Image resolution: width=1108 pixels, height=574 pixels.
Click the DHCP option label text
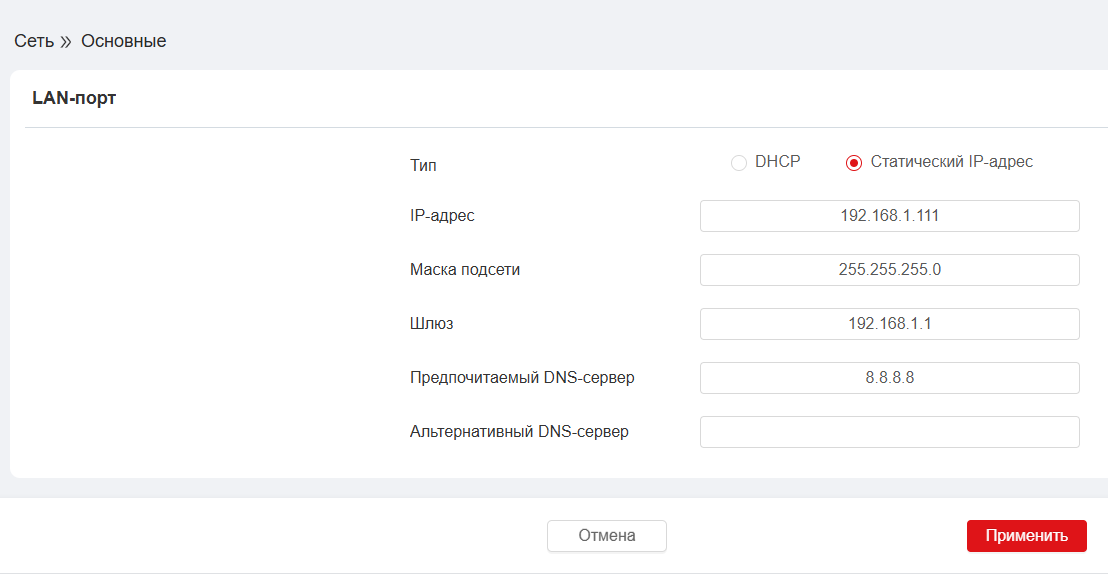(x=777, y=162)
